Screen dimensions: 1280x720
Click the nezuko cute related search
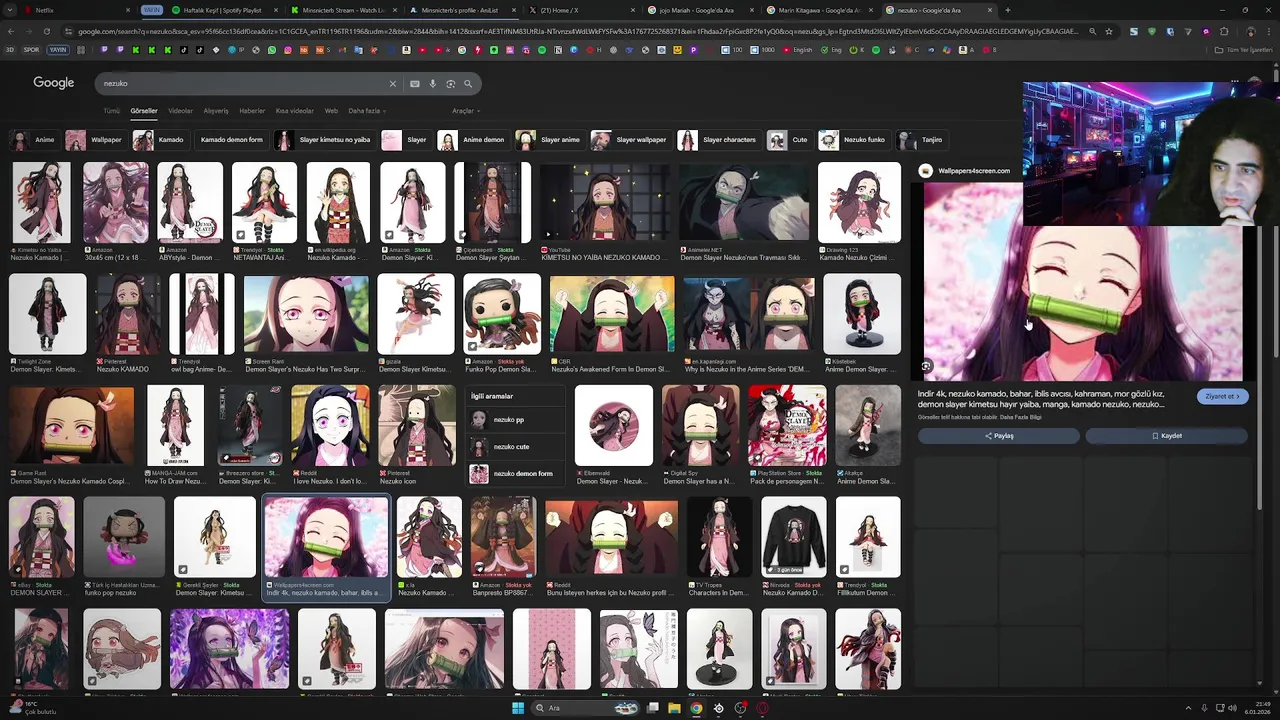(516, 447)
